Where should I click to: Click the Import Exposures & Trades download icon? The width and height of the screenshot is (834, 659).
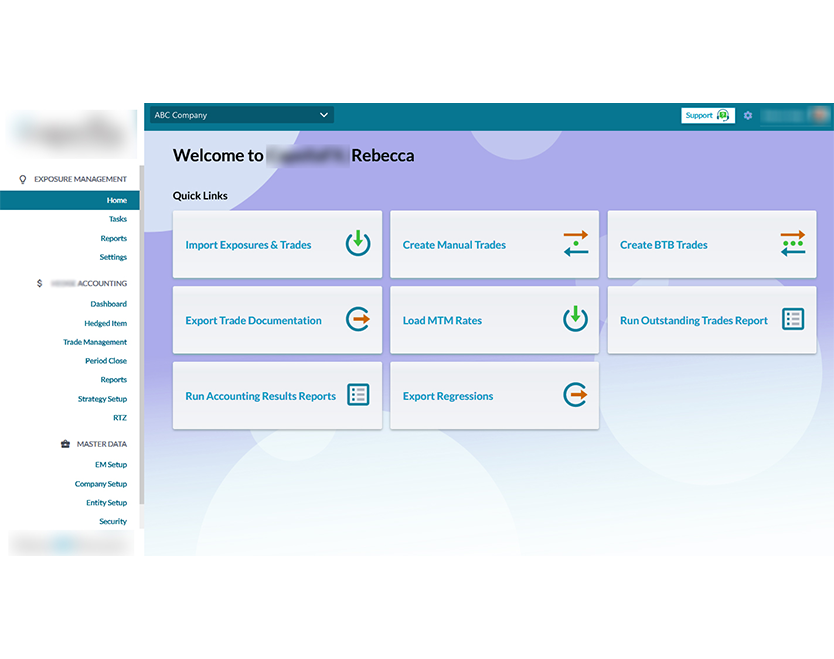(358, 243)
